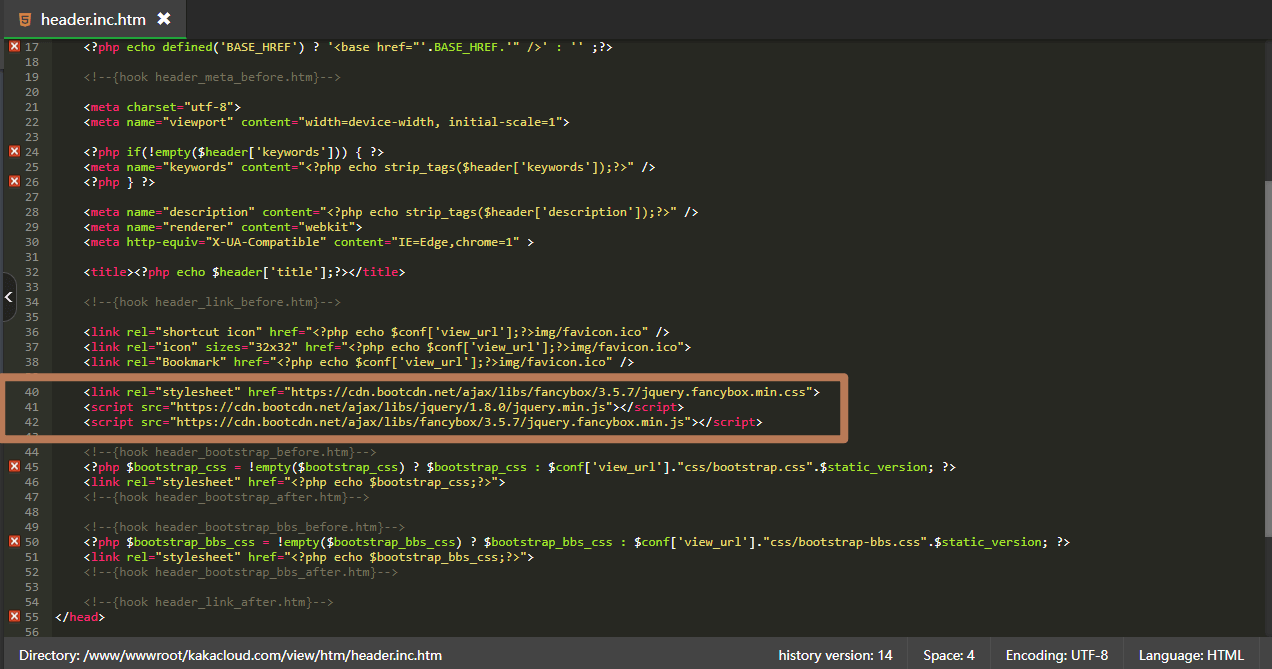
Task: Click the meta name="viewport" line
Action: click(327, 122)
